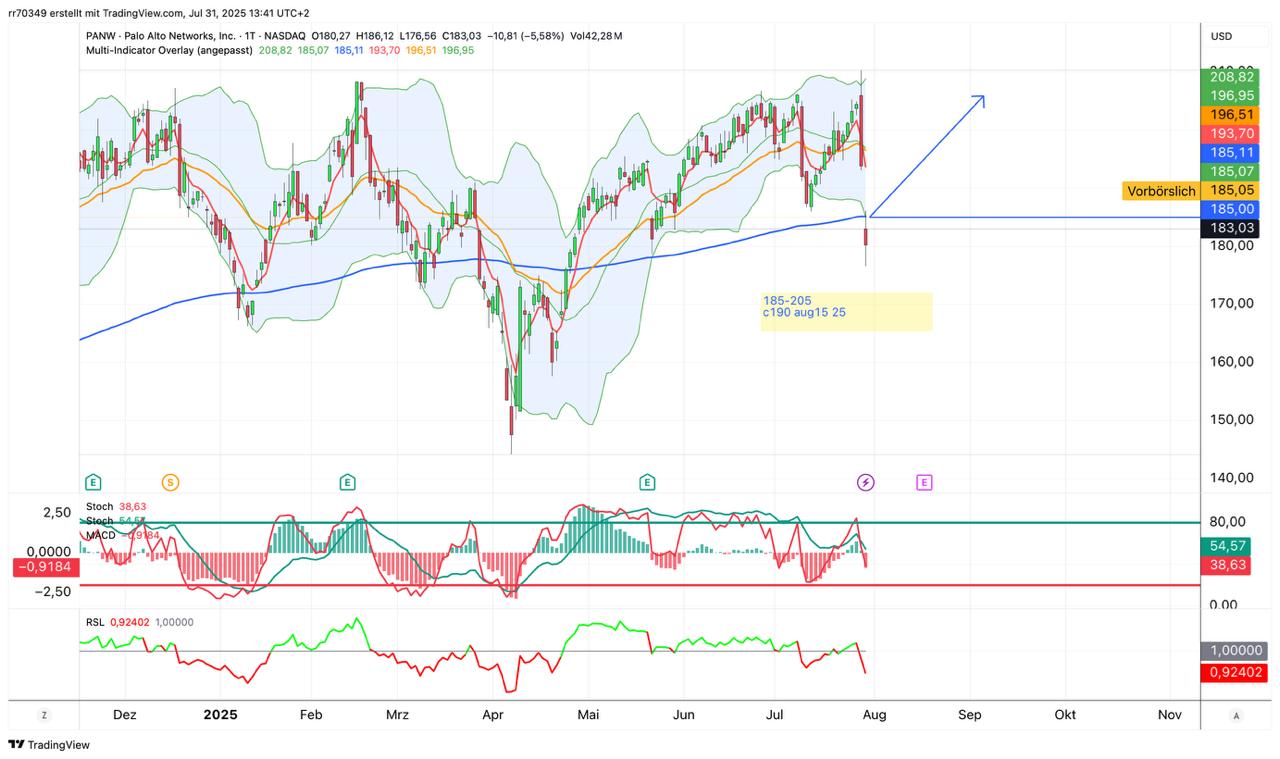
Task: Select the yellow note with 185-205 text
Action: click(846, 311)
